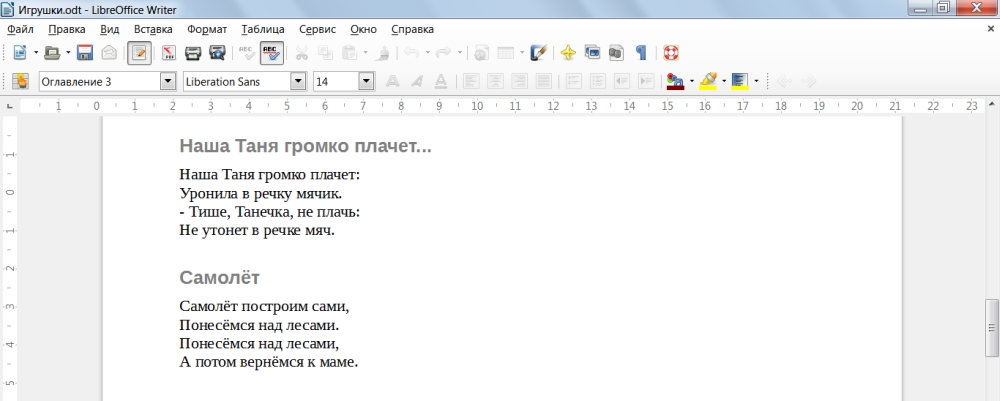
Task: Open the Gallery icon
Action: point(592,53)
